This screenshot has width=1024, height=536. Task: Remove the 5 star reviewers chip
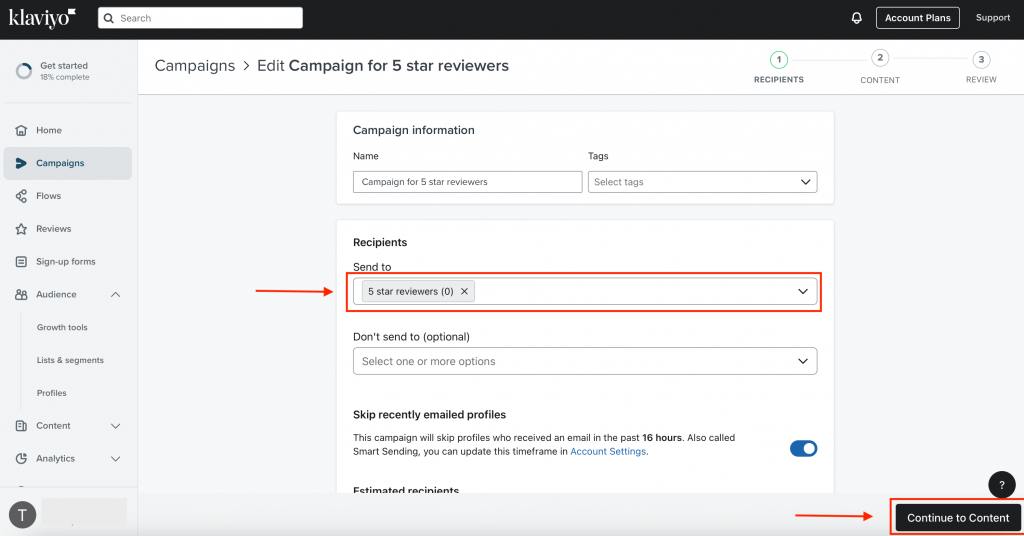[464, 291]
